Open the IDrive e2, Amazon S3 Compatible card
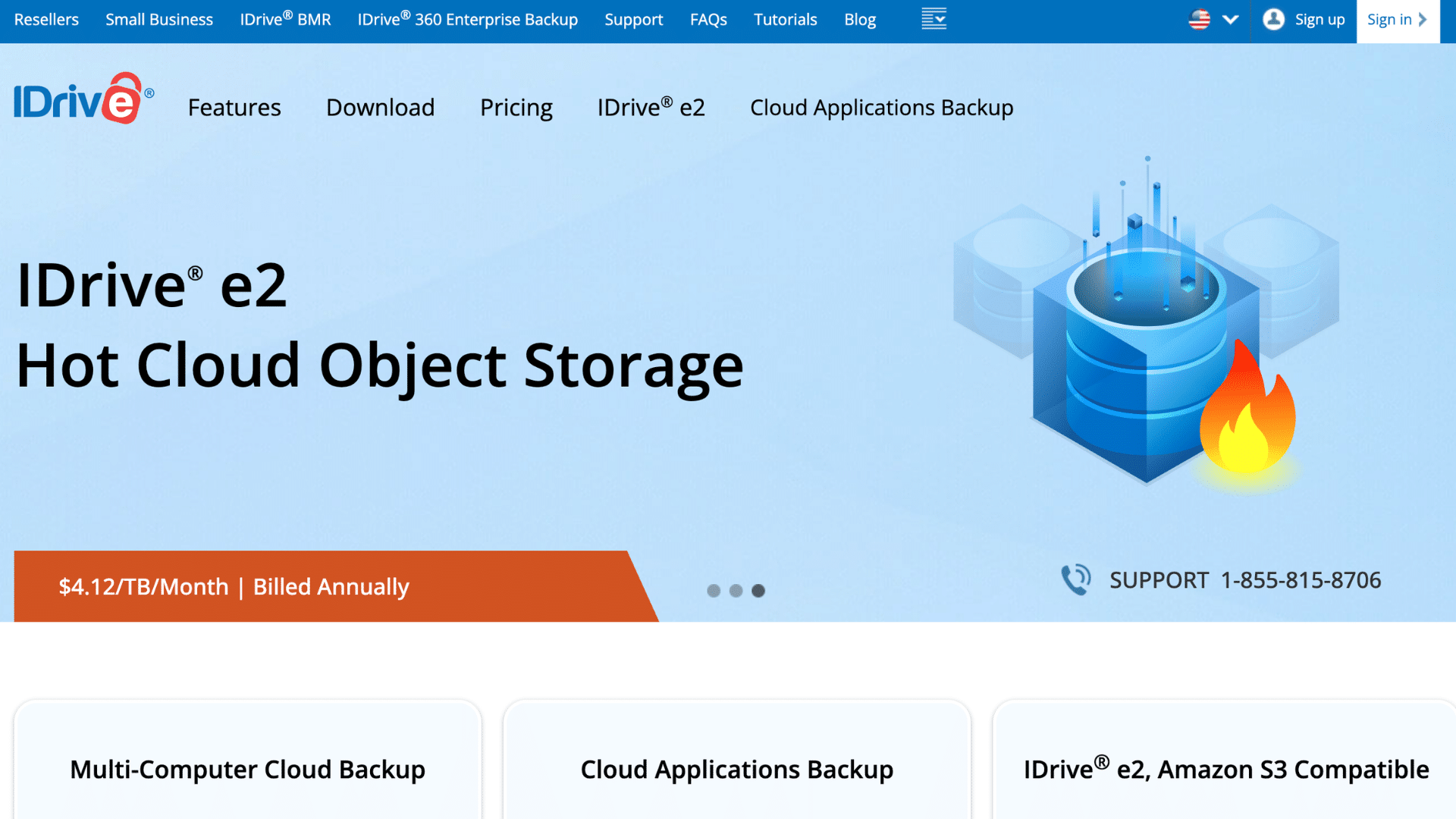This screenshot has height=819, width=1456. coord(1225,760)
